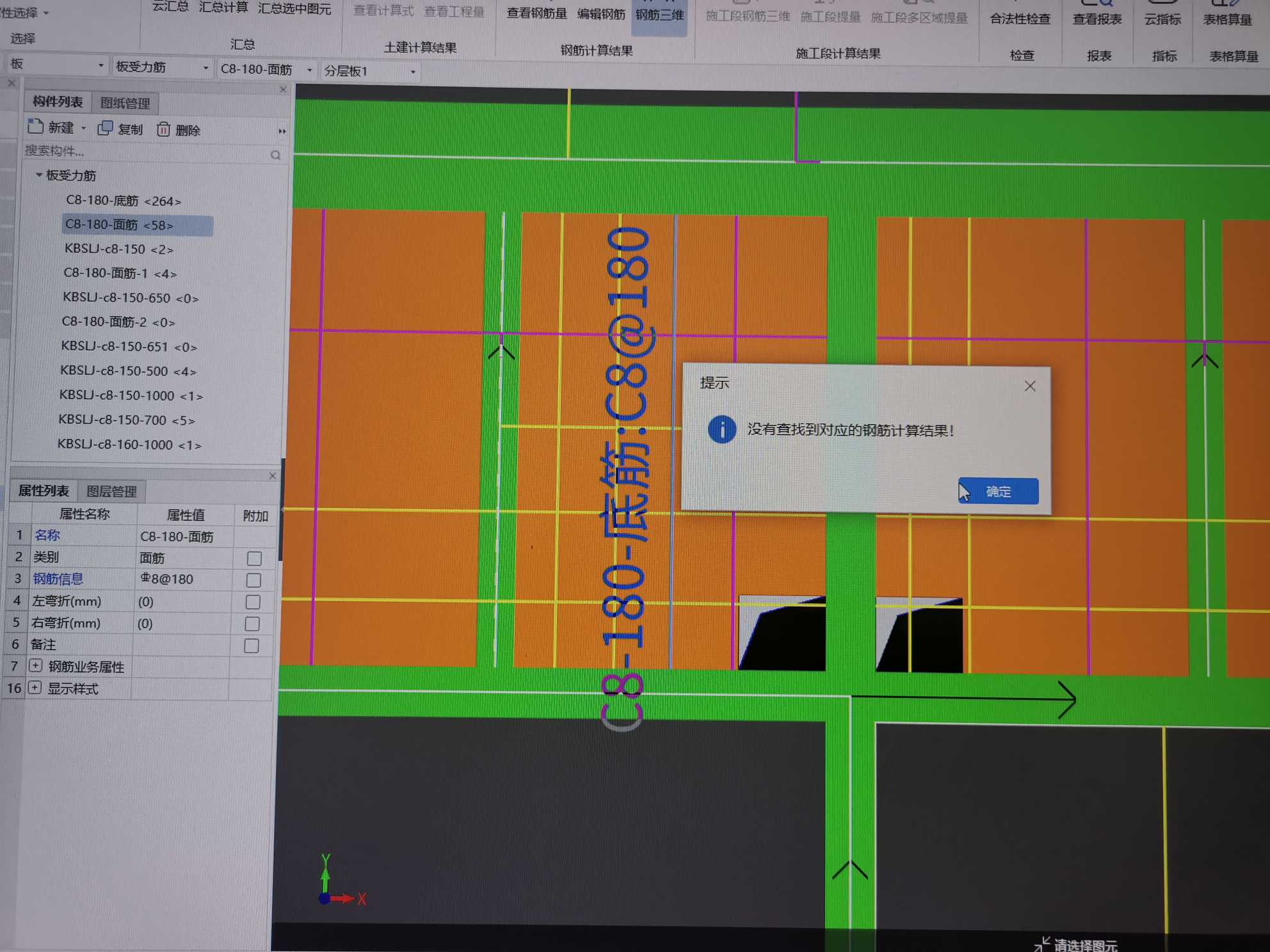Click the 属性值 column header

click(186, 515)
